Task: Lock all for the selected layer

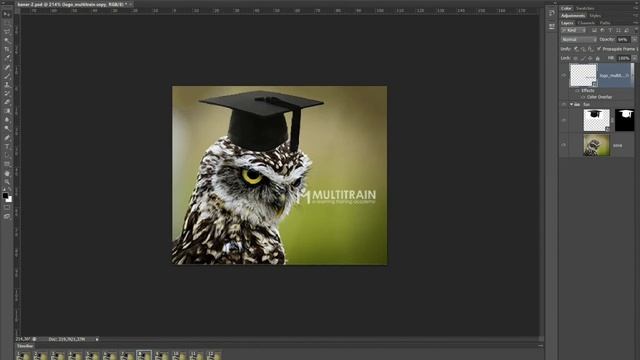Action: (598, 58)
